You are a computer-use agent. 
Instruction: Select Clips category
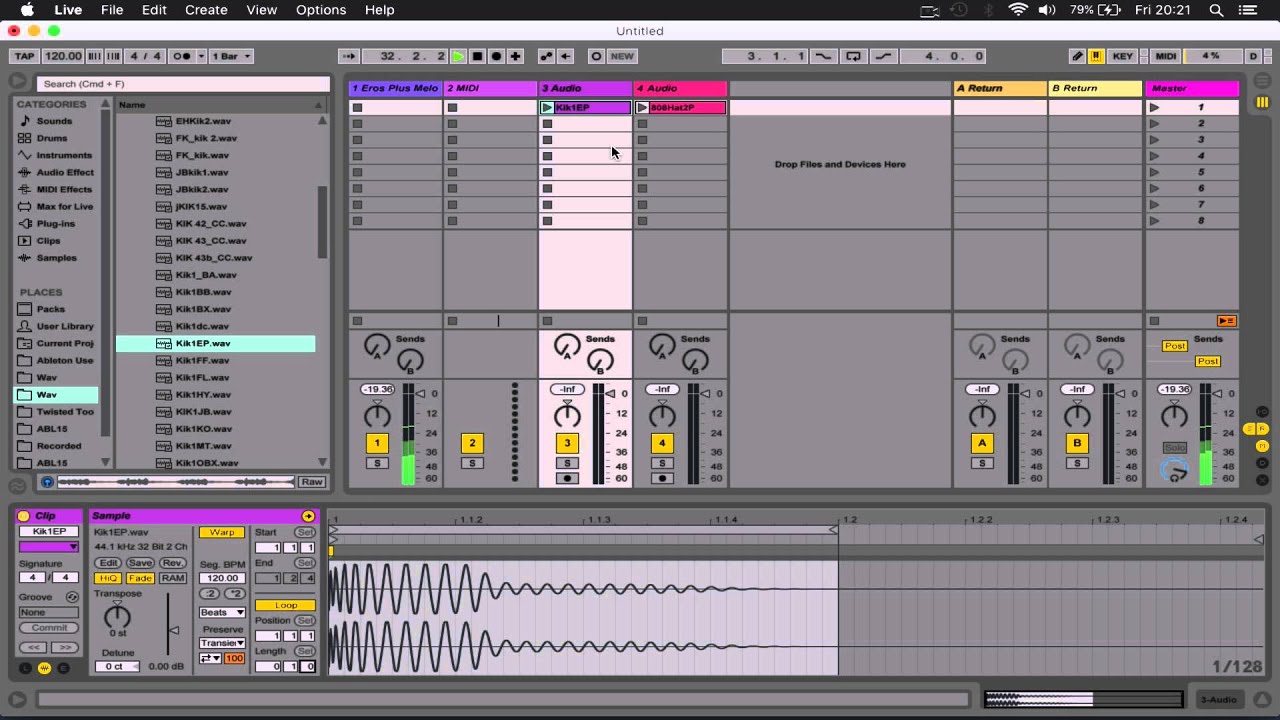point(48,240)
